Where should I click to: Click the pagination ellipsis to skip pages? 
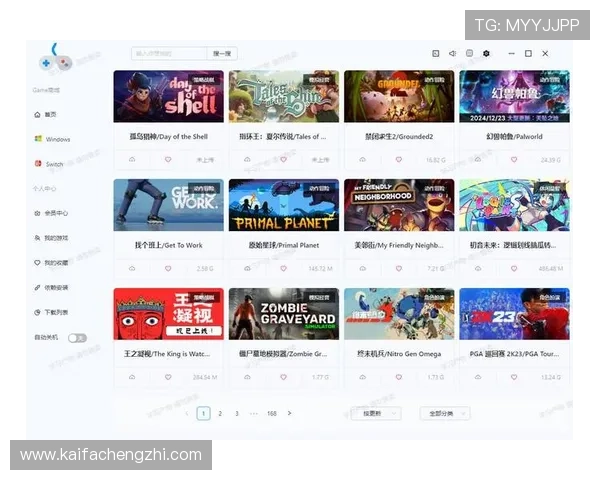pyautogui.click(x=254, y=413)
